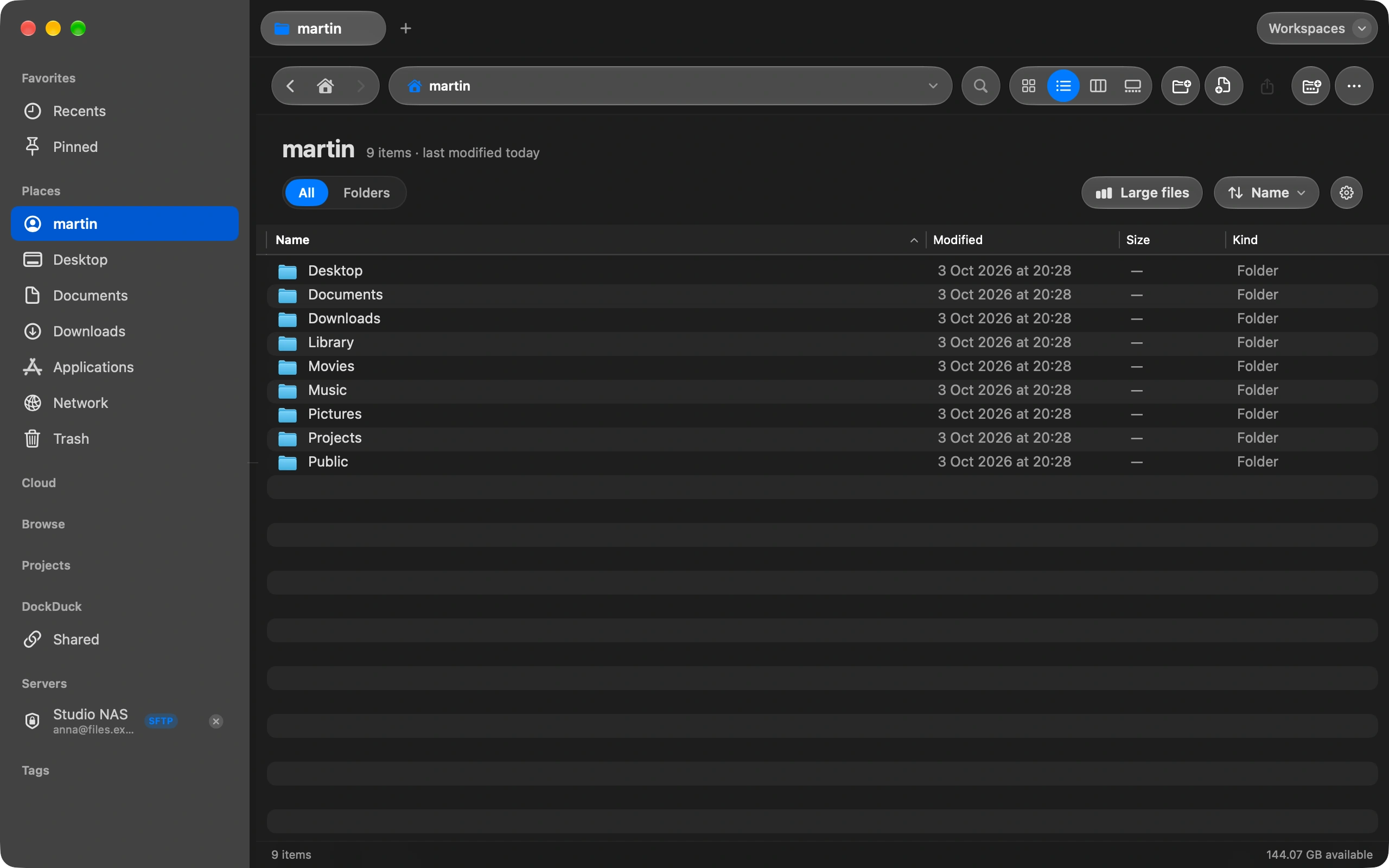Sort by the Size column header

(1172, 240)
